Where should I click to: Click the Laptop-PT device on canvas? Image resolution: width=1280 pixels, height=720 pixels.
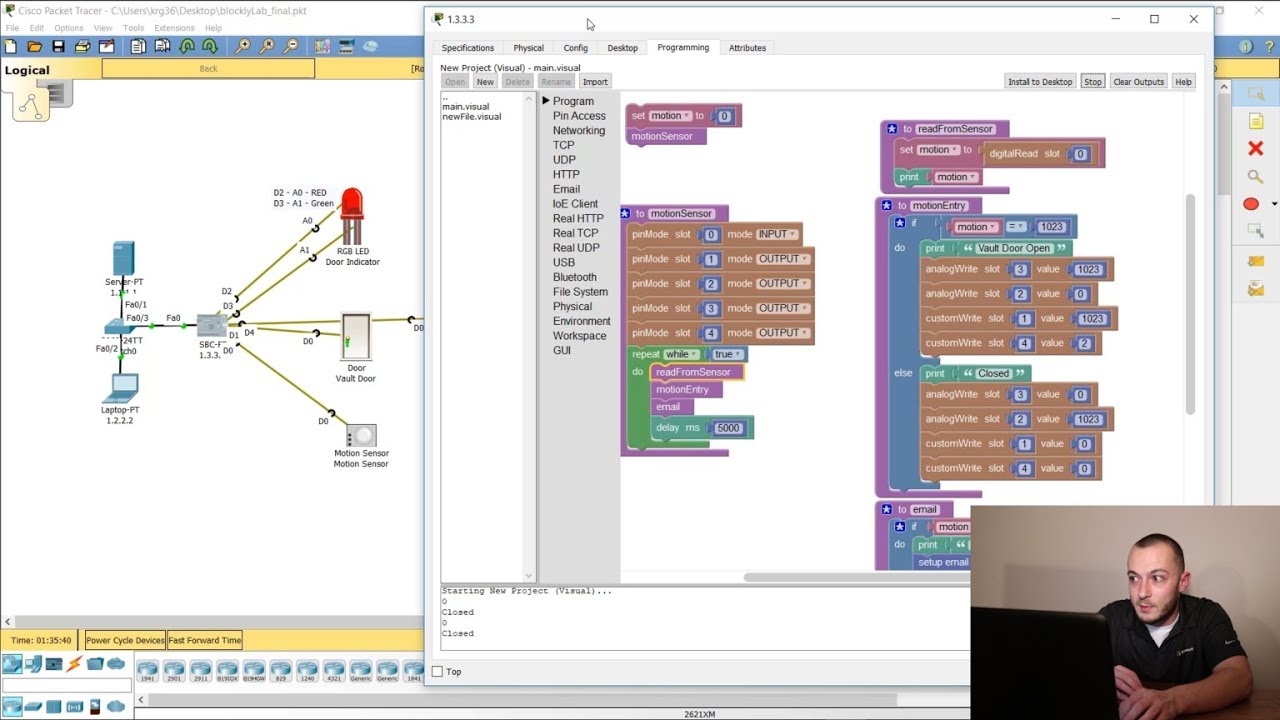point(122,388)
